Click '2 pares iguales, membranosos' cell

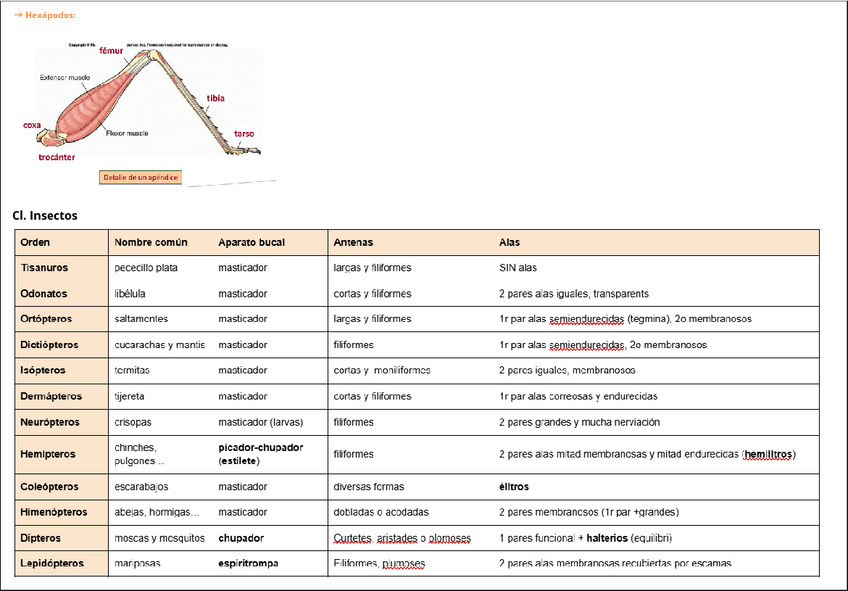[567, 370]
